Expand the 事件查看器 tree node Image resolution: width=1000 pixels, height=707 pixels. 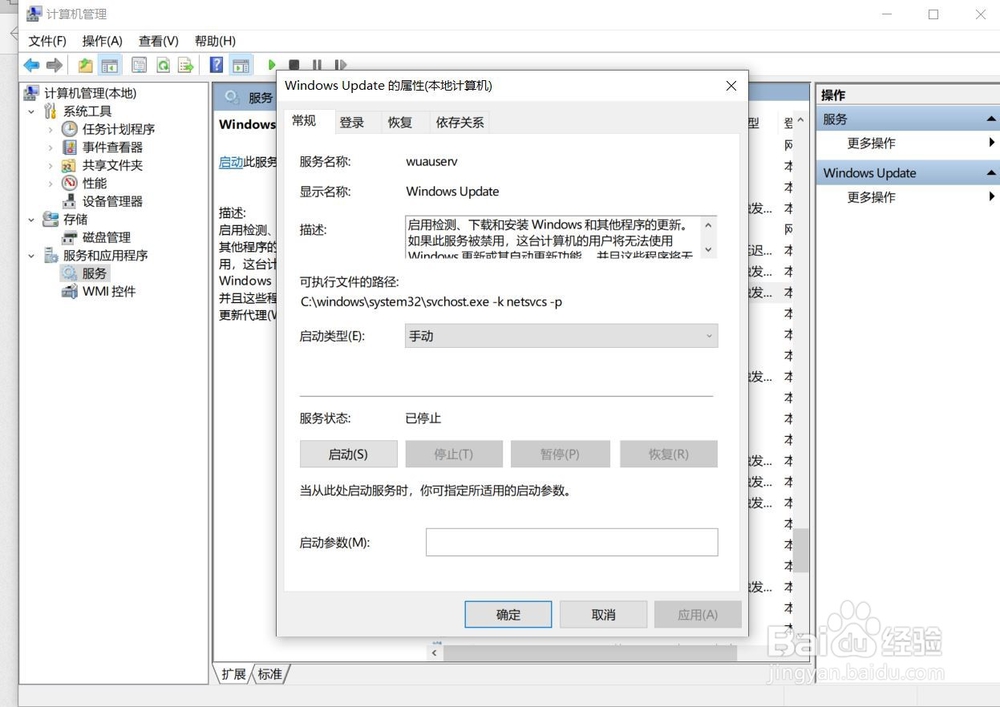click(x=50, y=147)
